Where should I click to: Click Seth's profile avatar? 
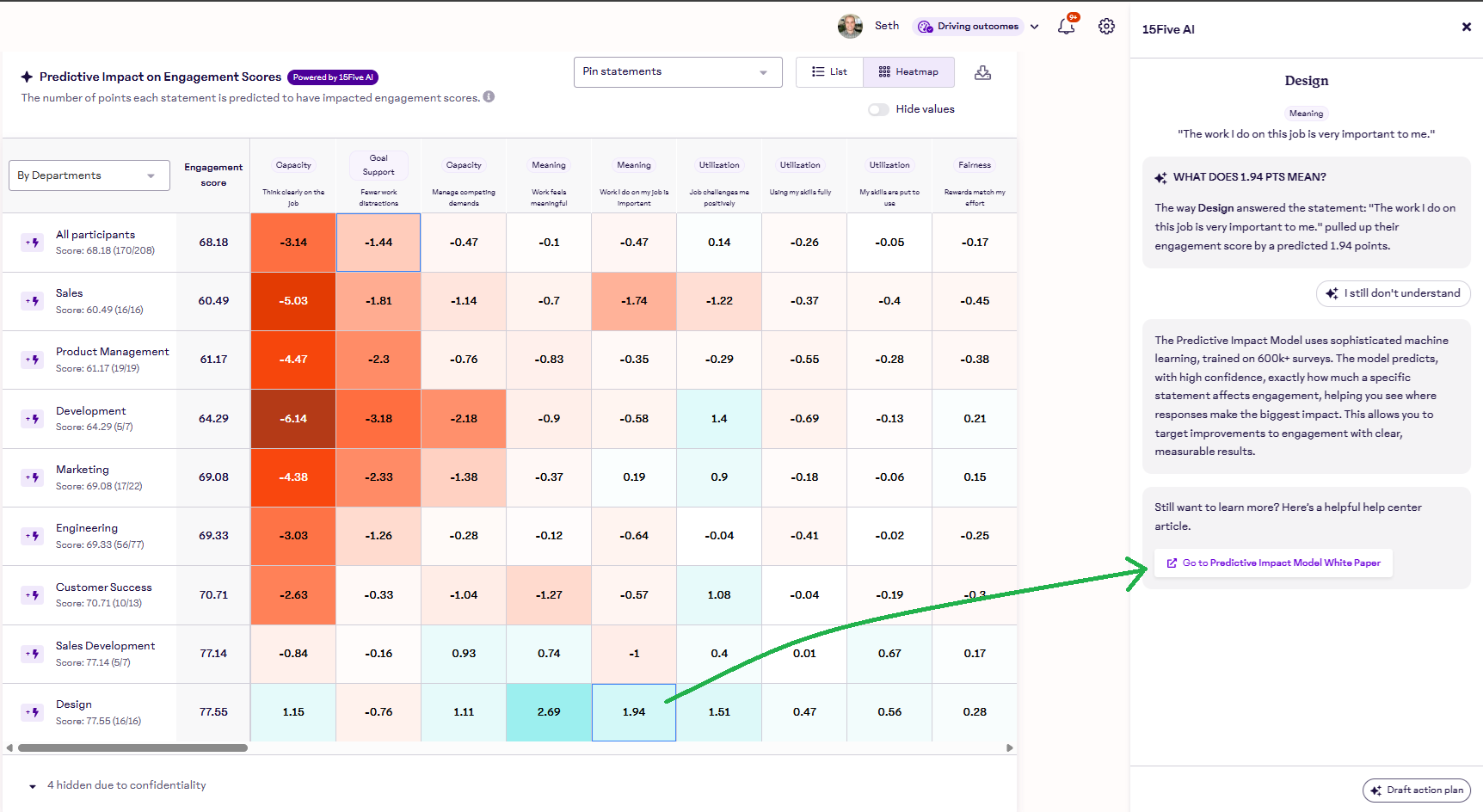pyautogui.click(x=850, y=27)
